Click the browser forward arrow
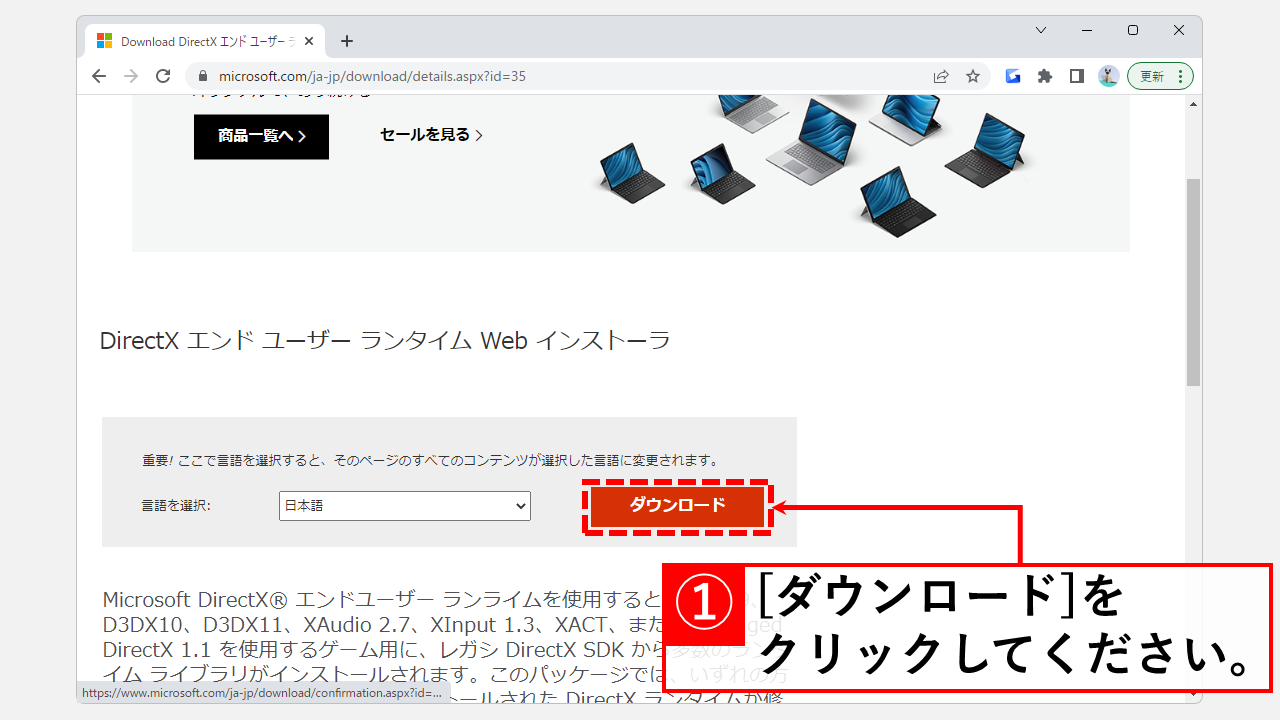1280x720 pixels. click(x=130, y=76)
